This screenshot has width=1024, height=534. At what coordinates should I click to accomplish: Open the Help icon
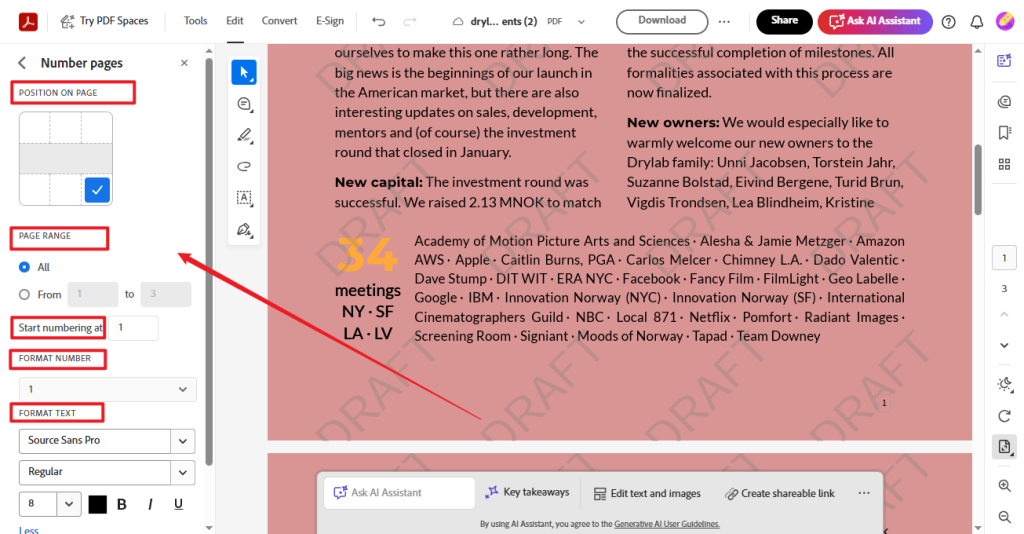tap(948, 22)
